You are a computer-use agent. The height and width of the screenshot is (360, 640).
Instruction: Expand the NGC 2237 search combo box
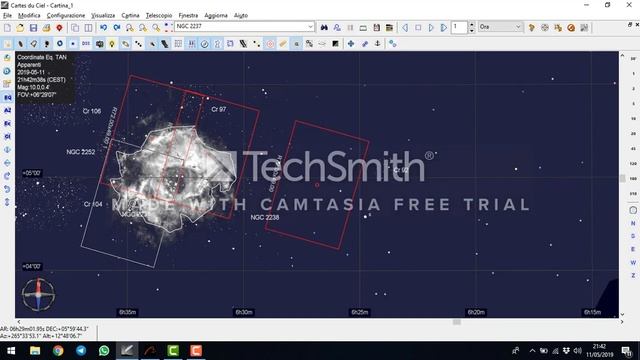(310, 27)
